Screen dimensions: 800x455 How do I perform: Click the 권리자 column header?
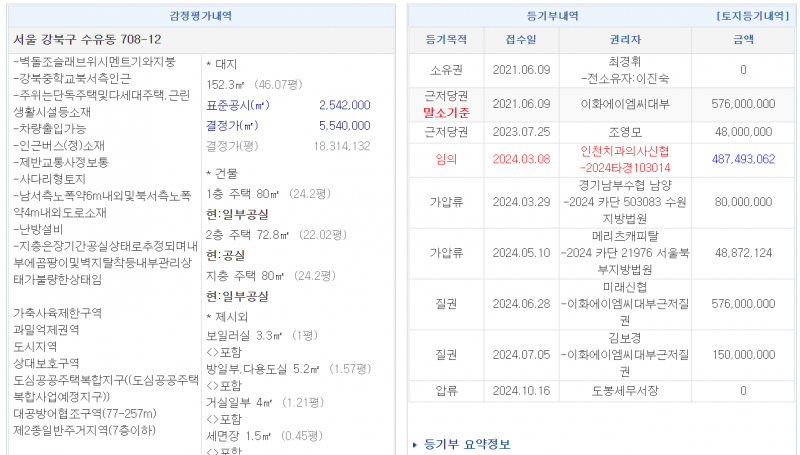point(625,40)
